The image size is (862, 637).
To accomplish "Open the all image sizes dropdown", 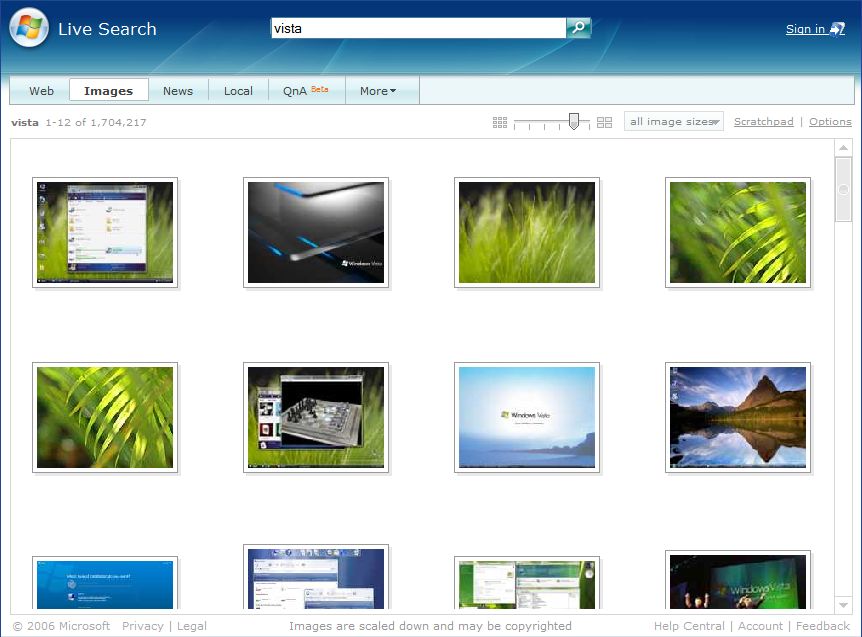I will [x=673, y=121].
